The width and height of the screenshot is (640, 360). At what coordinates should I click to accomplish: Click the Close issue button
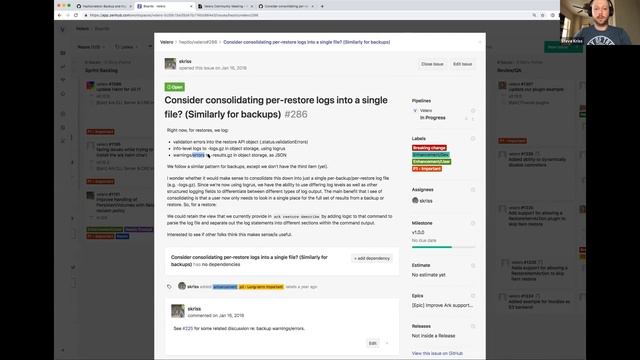pyautogui.click(x=432, y=64)
